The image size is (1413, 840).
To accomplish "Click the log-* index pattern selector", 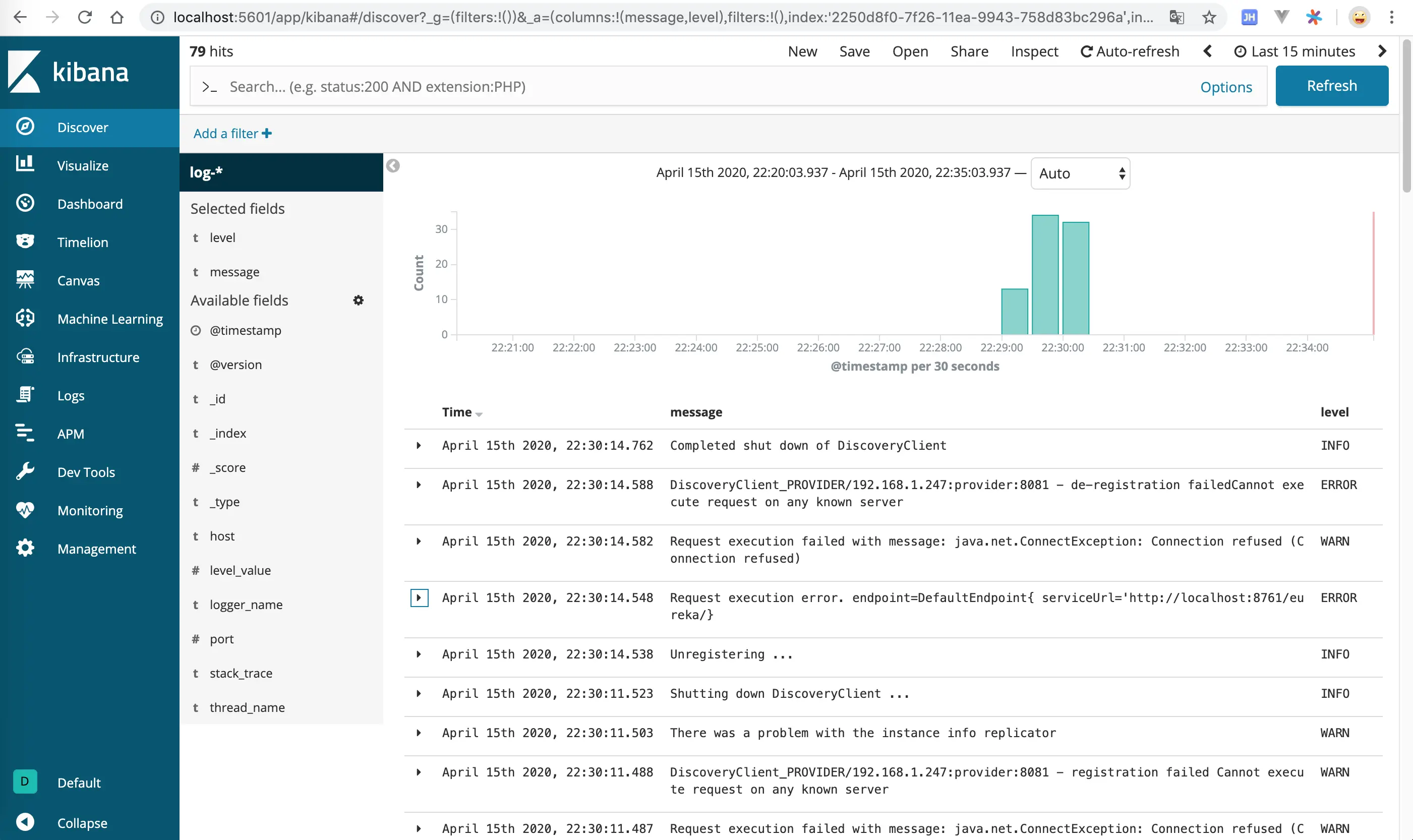I will tap(281, 172).
